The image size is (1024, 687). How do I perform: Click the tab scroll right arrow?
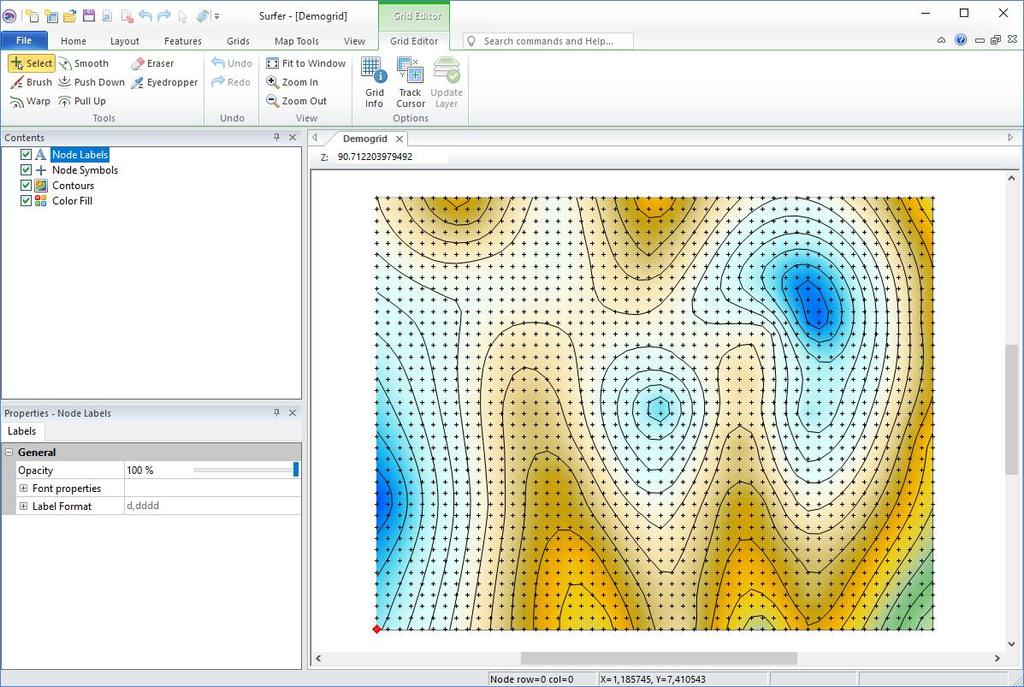click(1010, 138)
